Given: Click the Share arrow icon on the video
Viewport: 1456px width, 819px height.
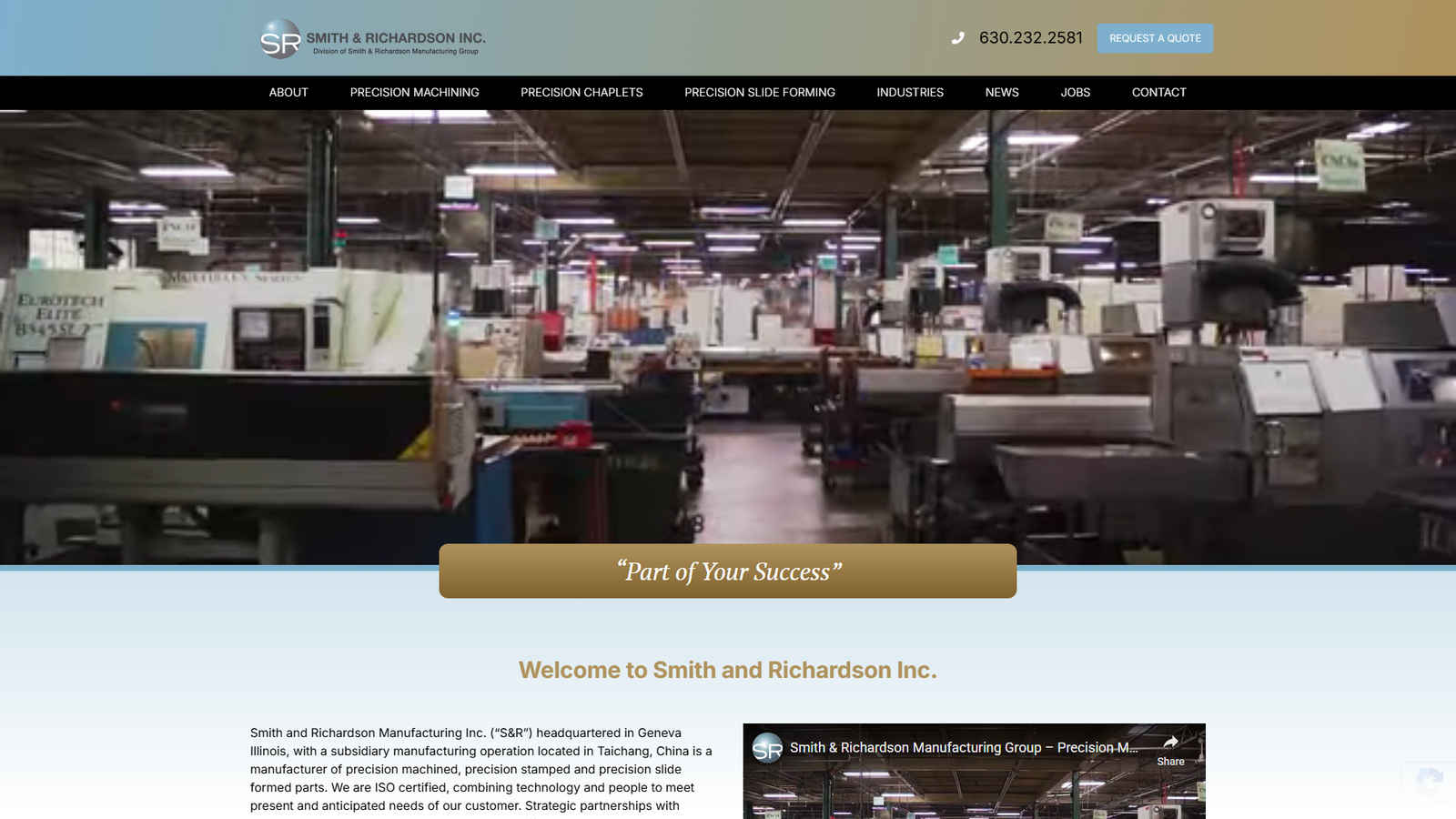Looking at the screenshot, I should (x=1170, y=742).
